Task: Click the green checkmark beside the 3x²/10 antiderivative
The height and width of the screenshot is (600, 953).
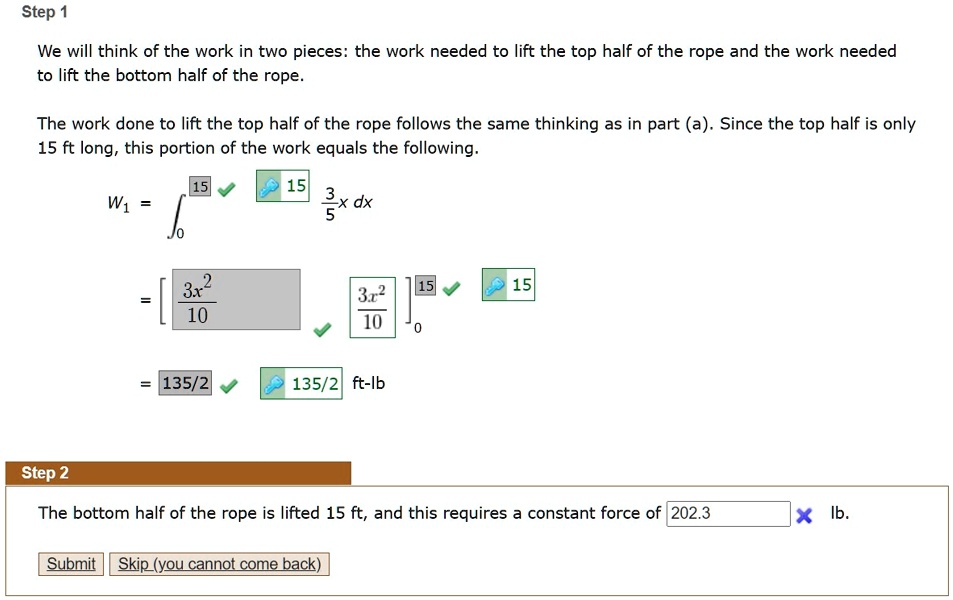Action: (322, 330)
